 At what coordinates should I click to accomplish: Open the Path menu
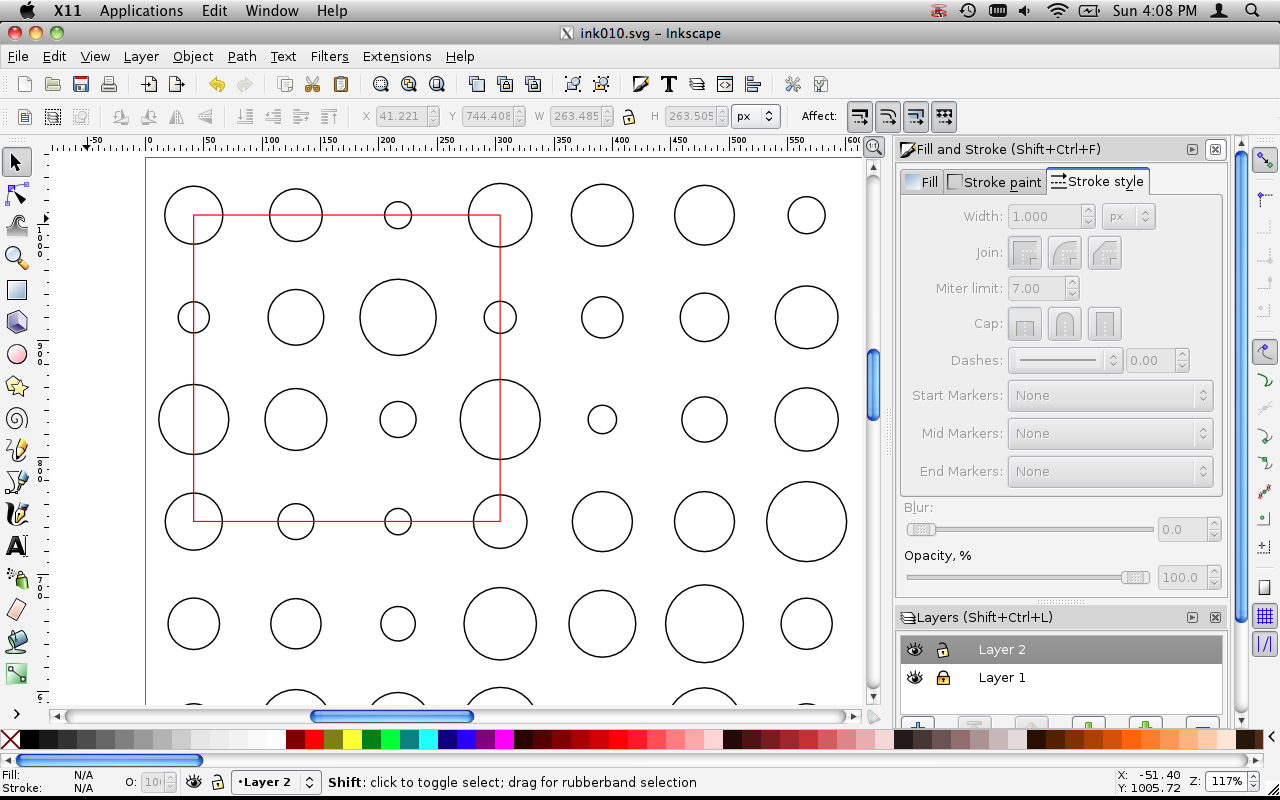pos(242,56)
